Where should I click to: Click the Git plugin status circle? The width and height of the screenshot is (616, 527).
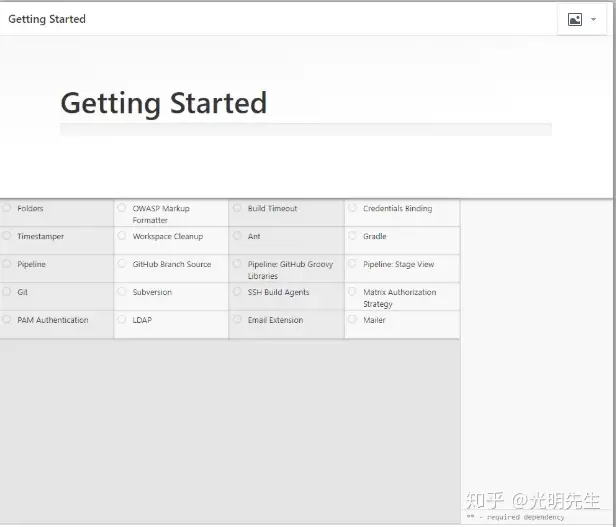click(7, 291)
